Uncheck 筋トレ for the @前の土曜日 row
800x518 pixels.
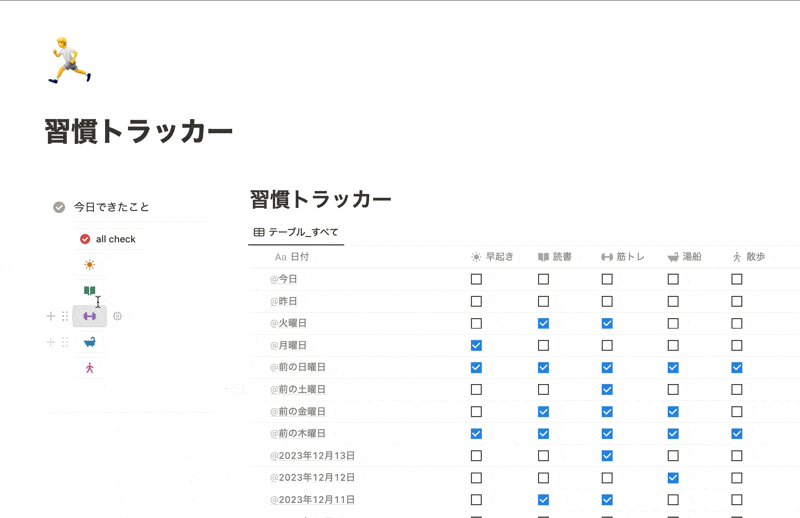click(x=607, y=389)
